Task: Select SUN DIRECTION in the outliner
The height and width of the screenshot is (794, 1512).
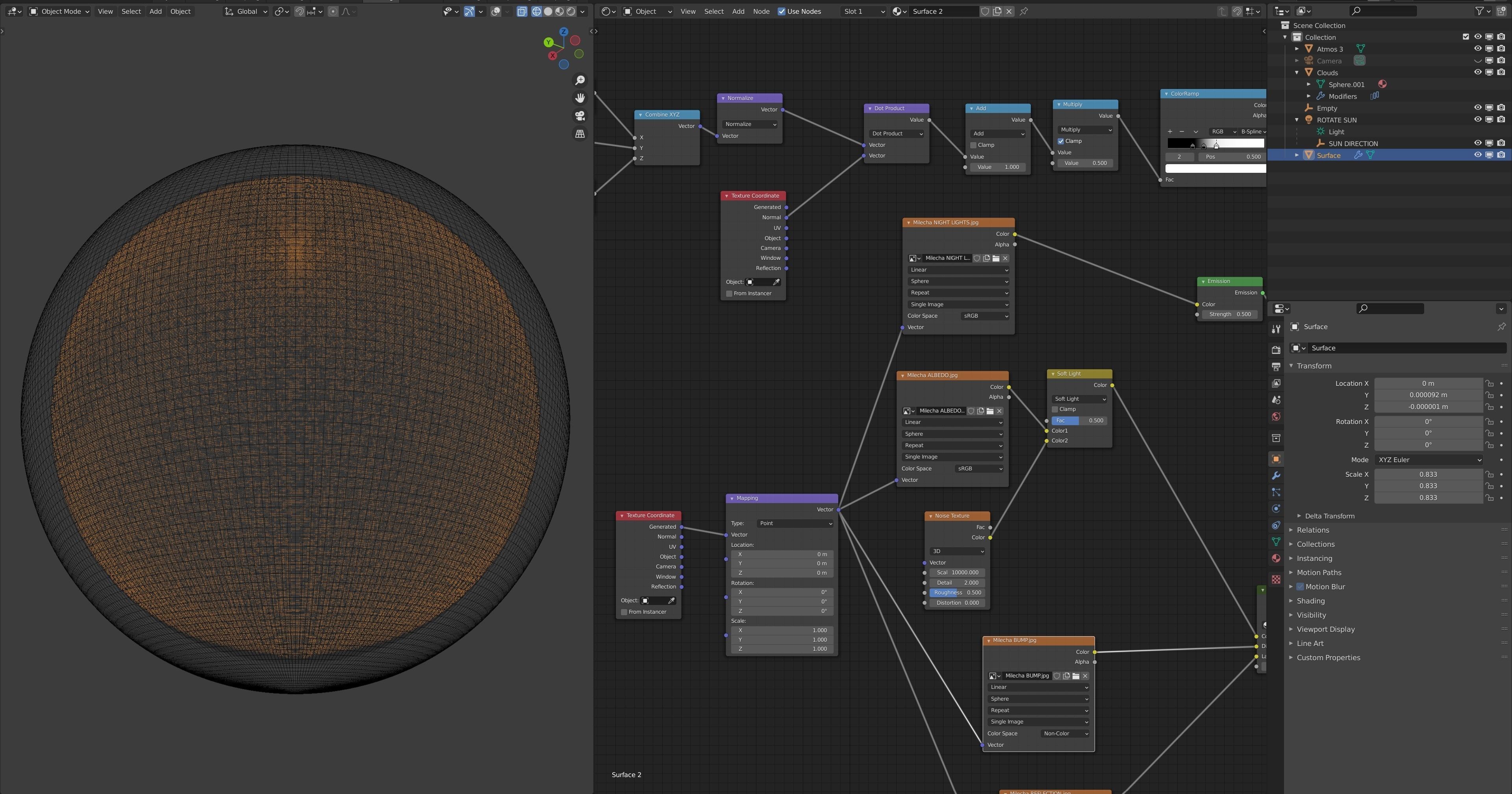Action: point(1353,143)
